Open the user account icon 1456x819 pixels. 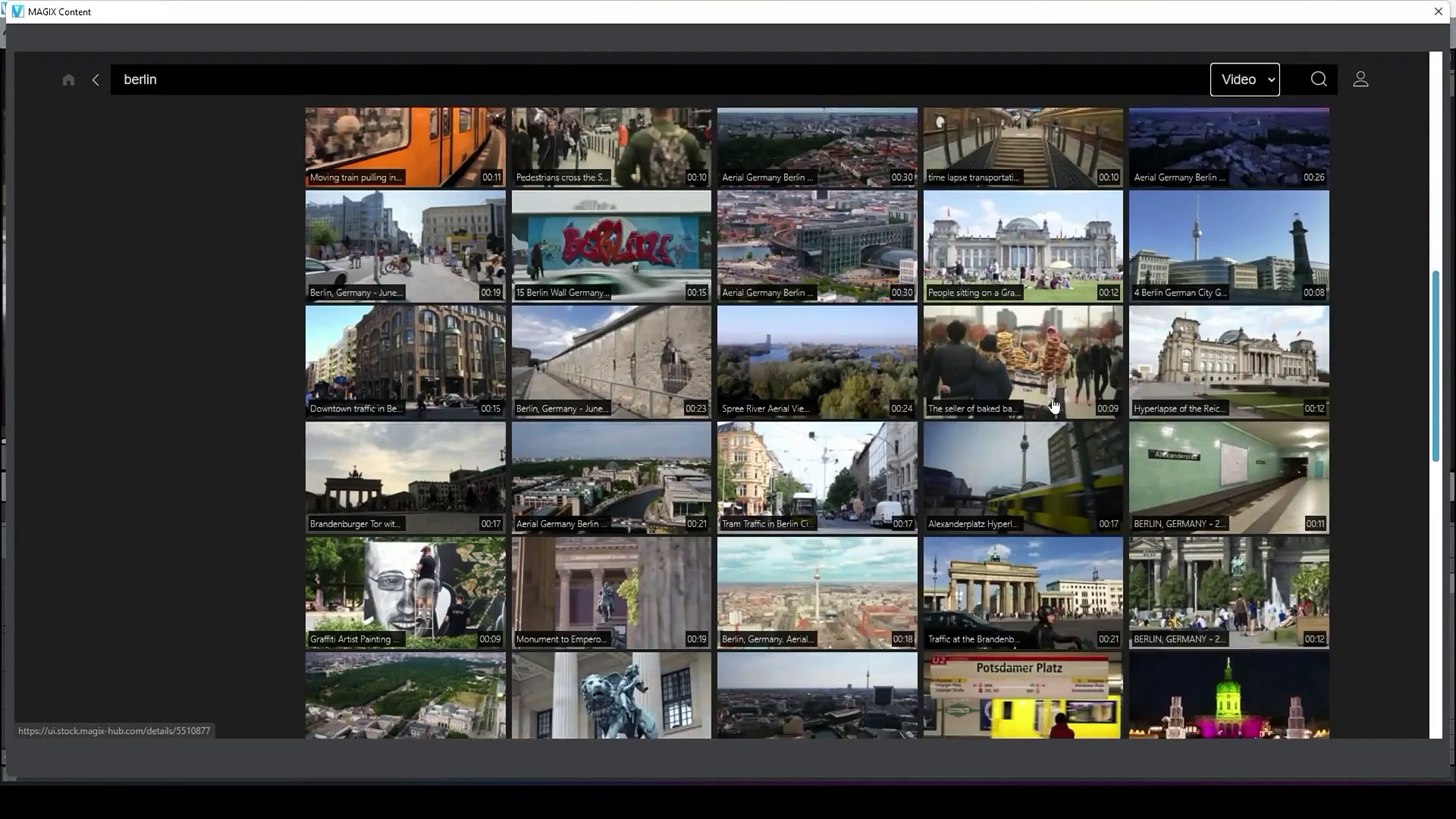[1360, 80]
